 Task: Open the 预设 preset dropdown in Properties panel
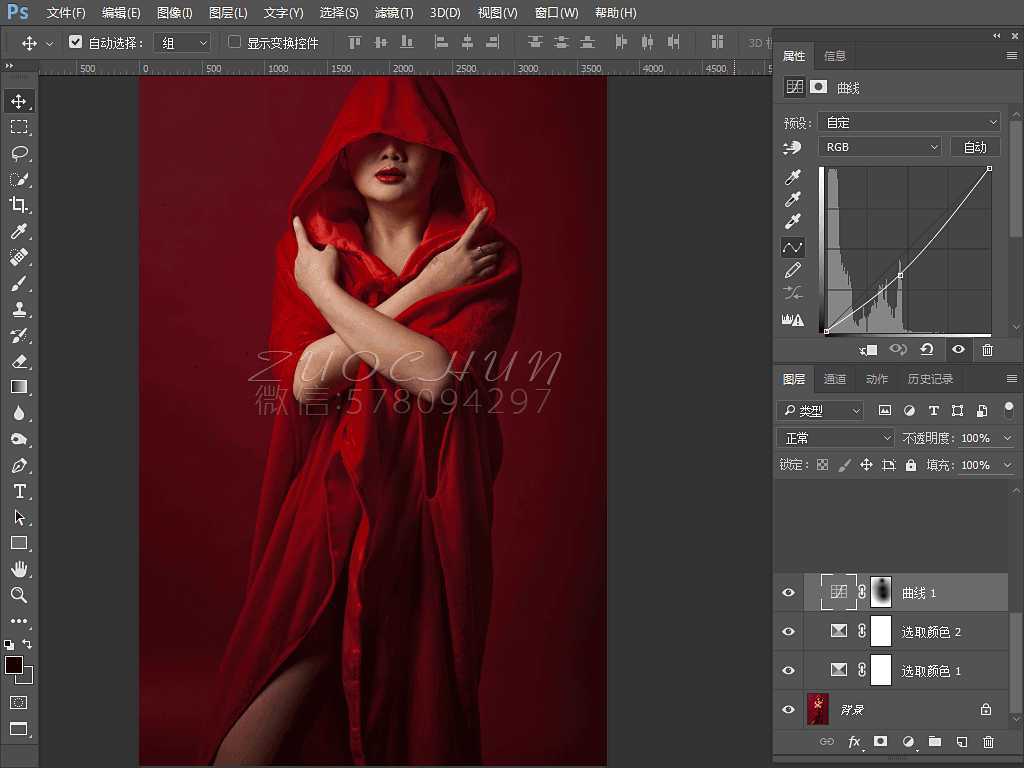click(908, 121)
